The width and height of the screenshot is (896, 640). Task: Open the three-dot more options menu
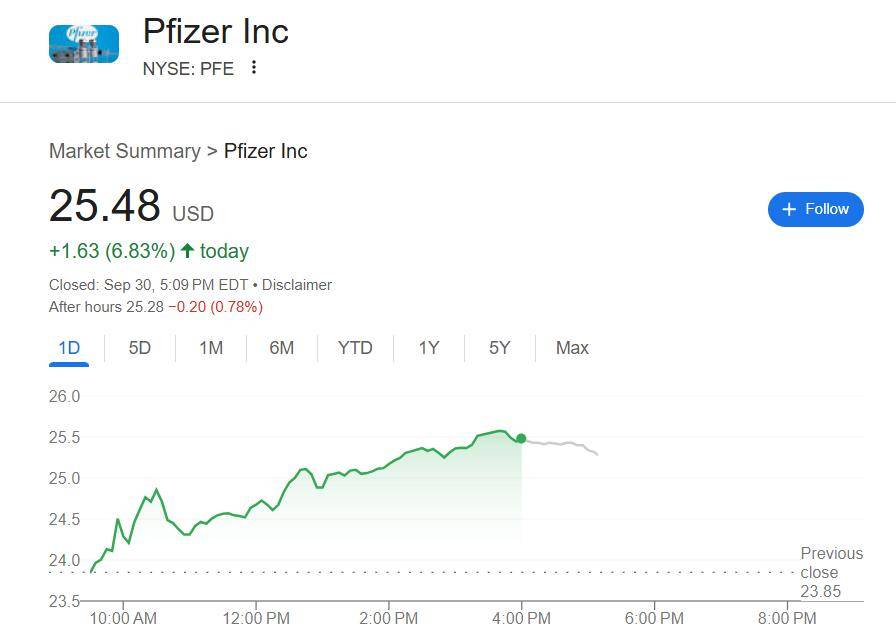(254, 67)
